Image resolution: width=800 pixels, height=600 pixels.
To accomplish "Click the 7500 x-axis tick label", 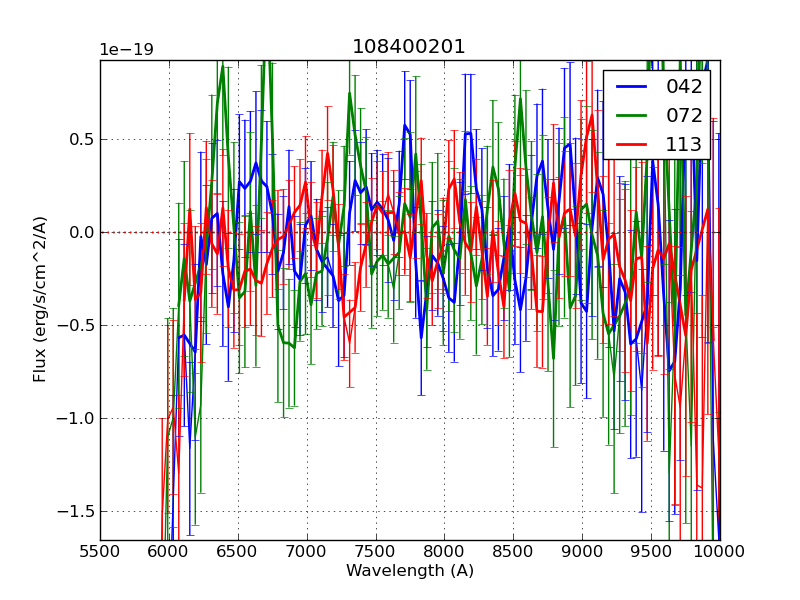I will point(376,551).
